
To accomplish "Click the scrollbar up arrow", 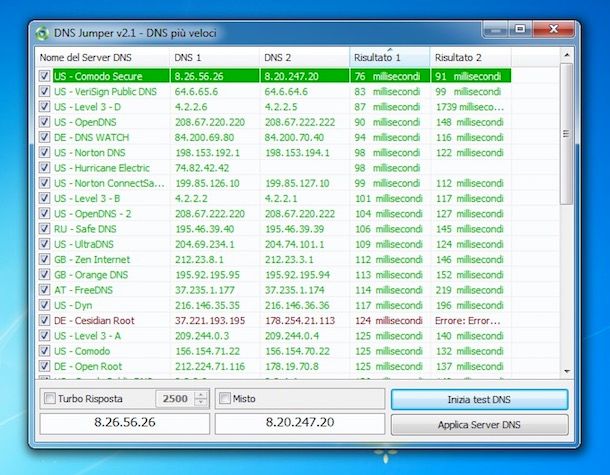I will pos(567,55).
